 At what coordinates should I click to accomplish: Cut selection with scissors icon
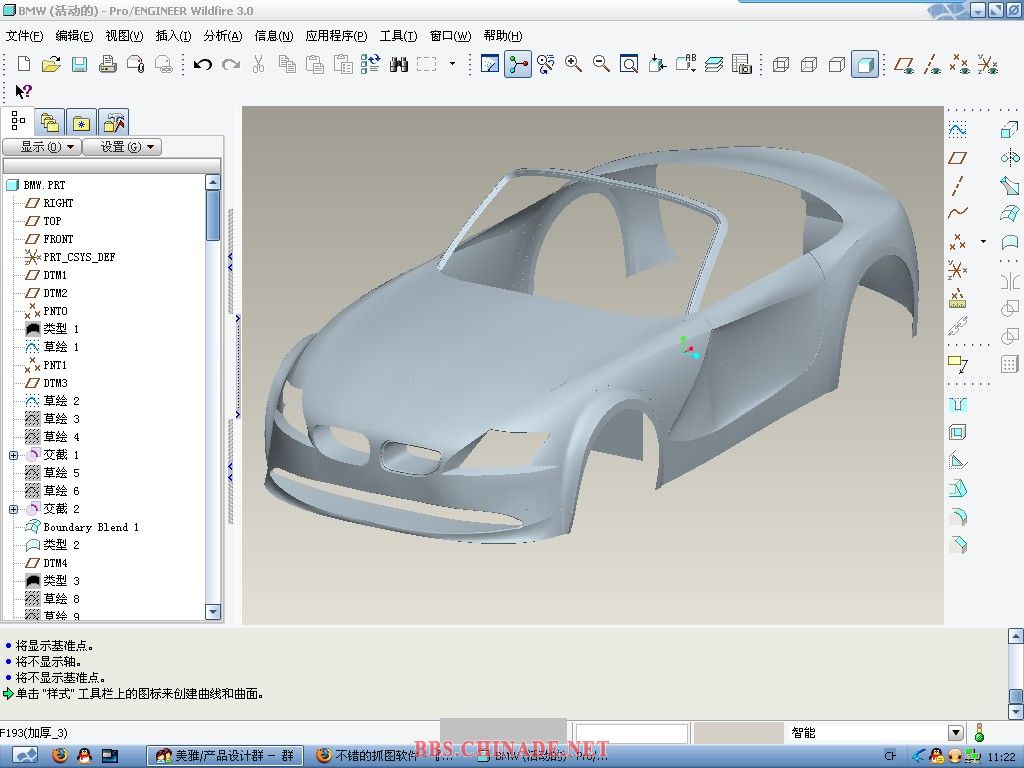tap(259, 64)
